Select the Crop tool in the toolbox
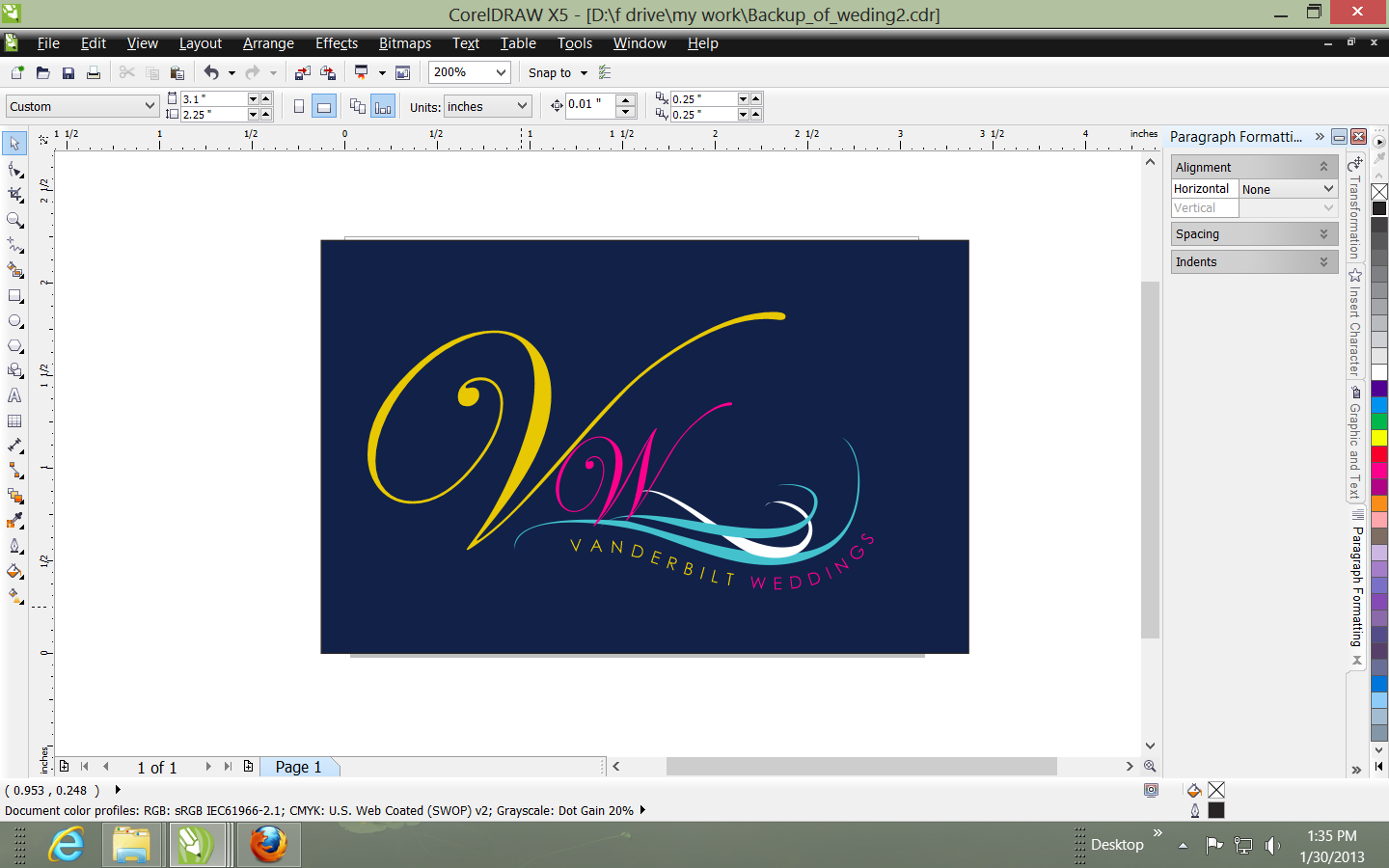This screenshot has width=1389, height=868. click(14, 195)
